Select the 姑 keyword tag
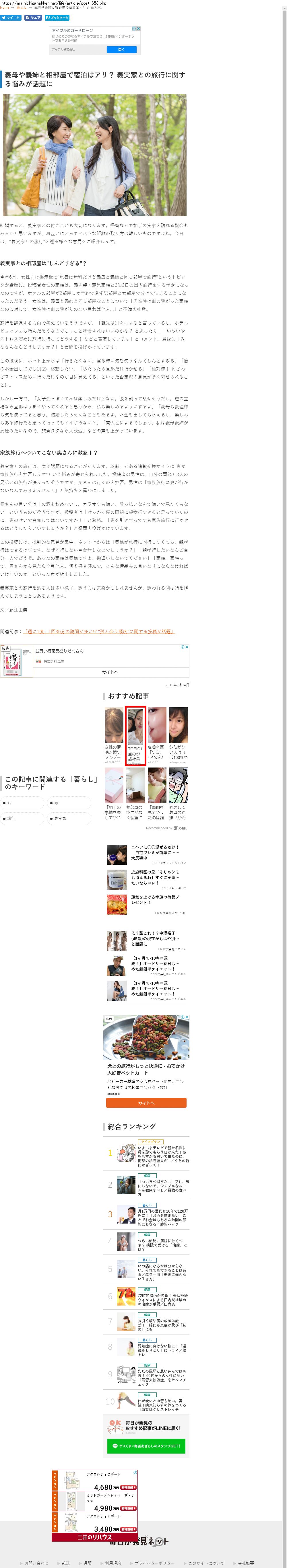This screenshot has width=287, height=1568. 22,803
